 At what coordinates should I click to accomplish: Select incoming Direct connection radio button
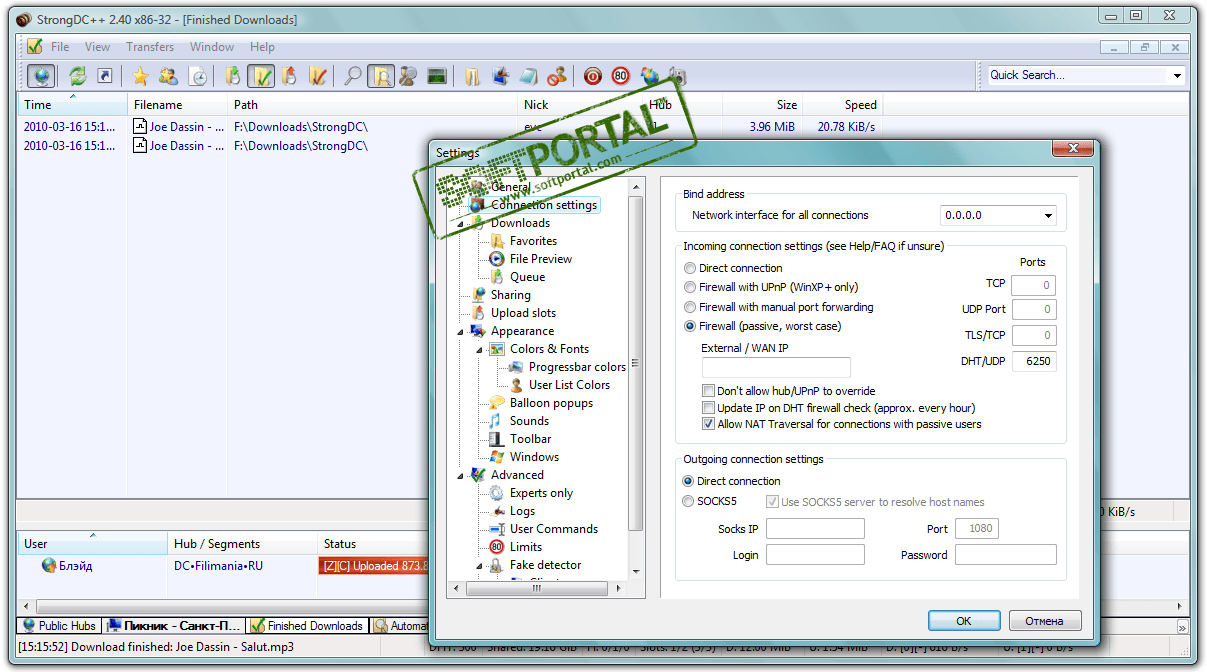pyautogui.click(x=690, y=268)
